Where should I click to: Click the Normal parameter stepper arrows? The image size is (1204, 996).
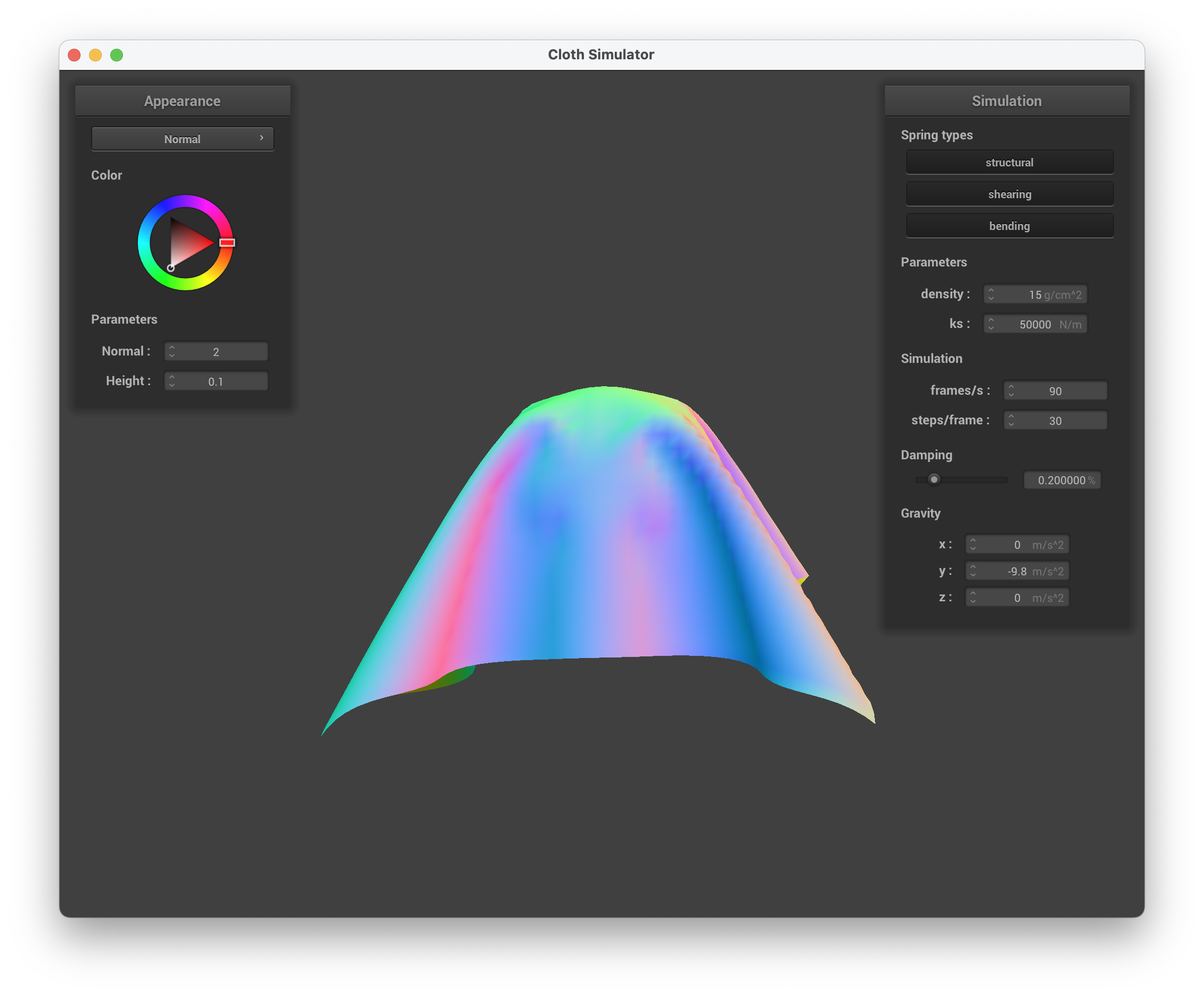pyautogui.click(x=171, y=351)
